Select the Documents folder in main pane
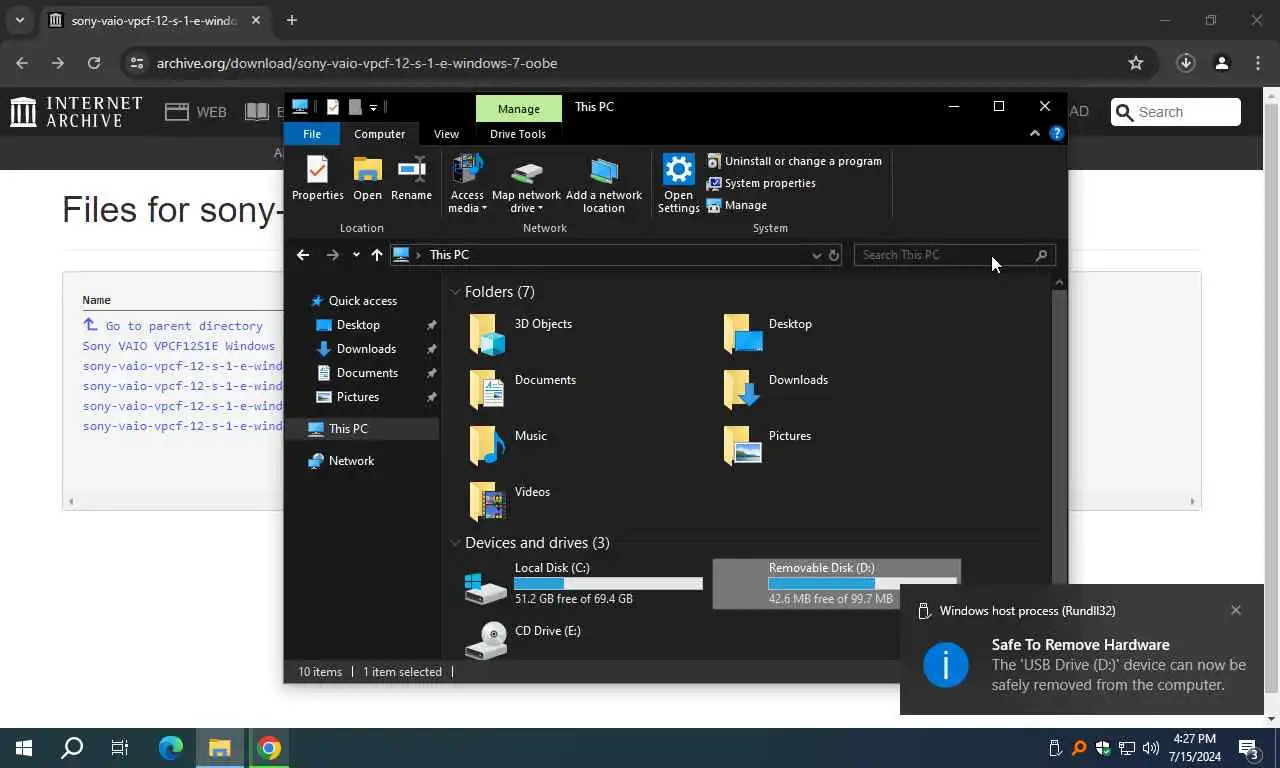Screen dimensions: 1280x768 point(523,389)
